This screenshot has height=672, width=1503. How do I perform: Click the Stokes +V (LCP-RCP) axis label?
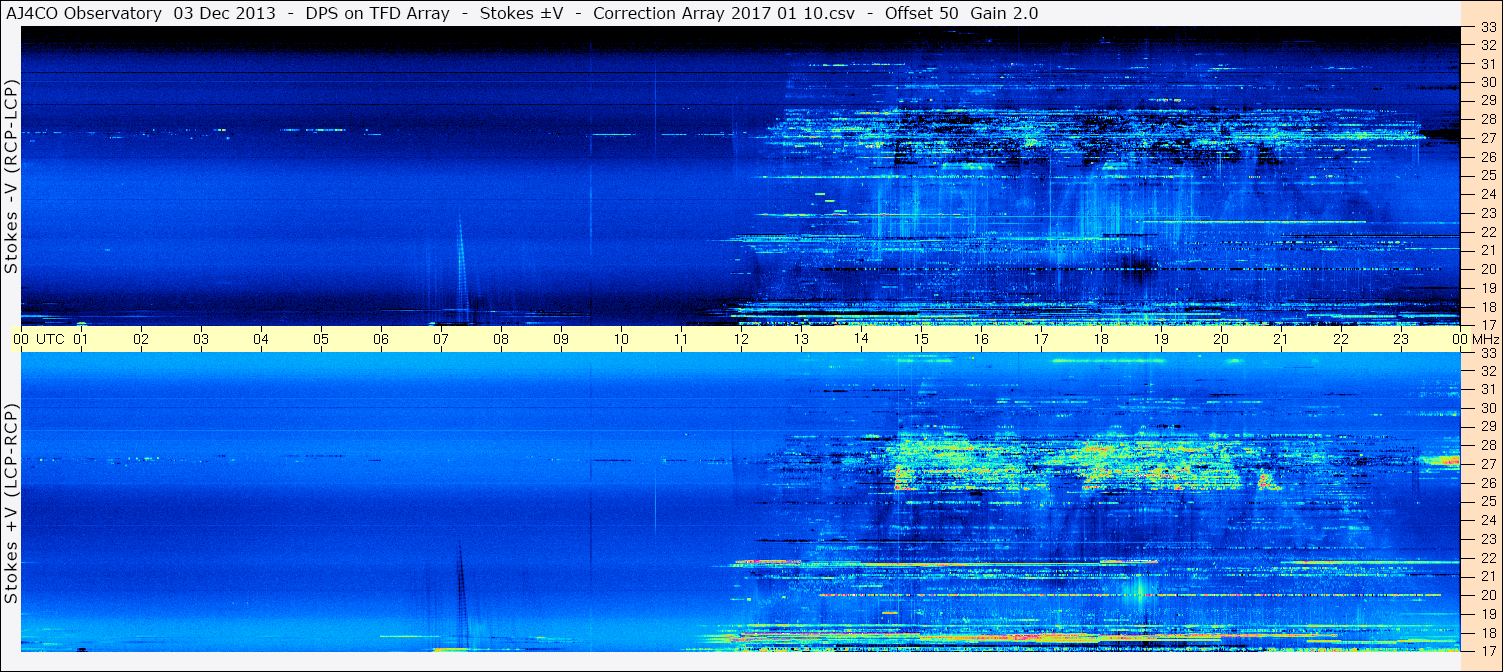12,504
